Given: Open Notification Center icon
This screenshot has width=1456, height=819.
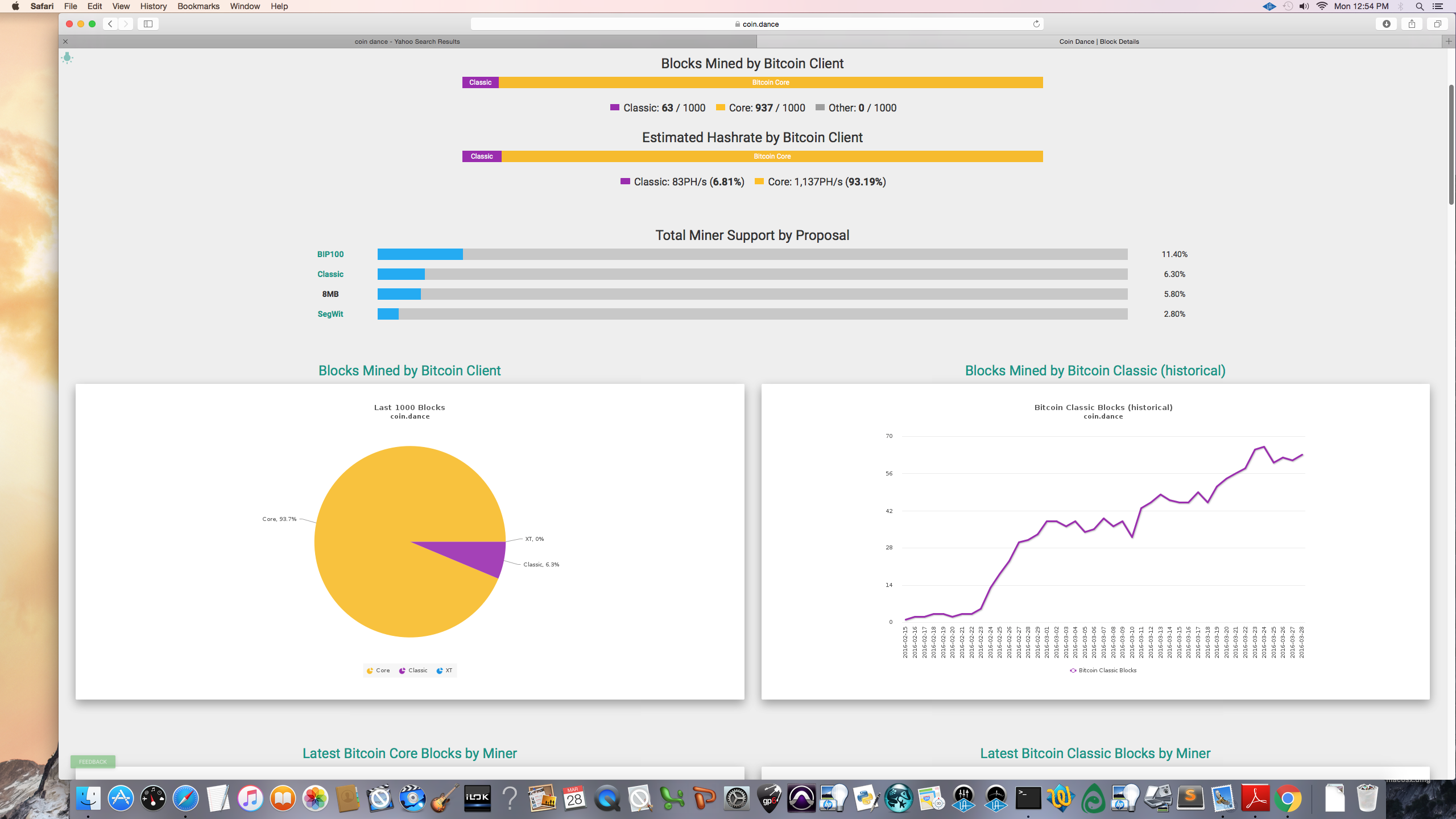Looking at the screenshot, I should coord(1438,6).
